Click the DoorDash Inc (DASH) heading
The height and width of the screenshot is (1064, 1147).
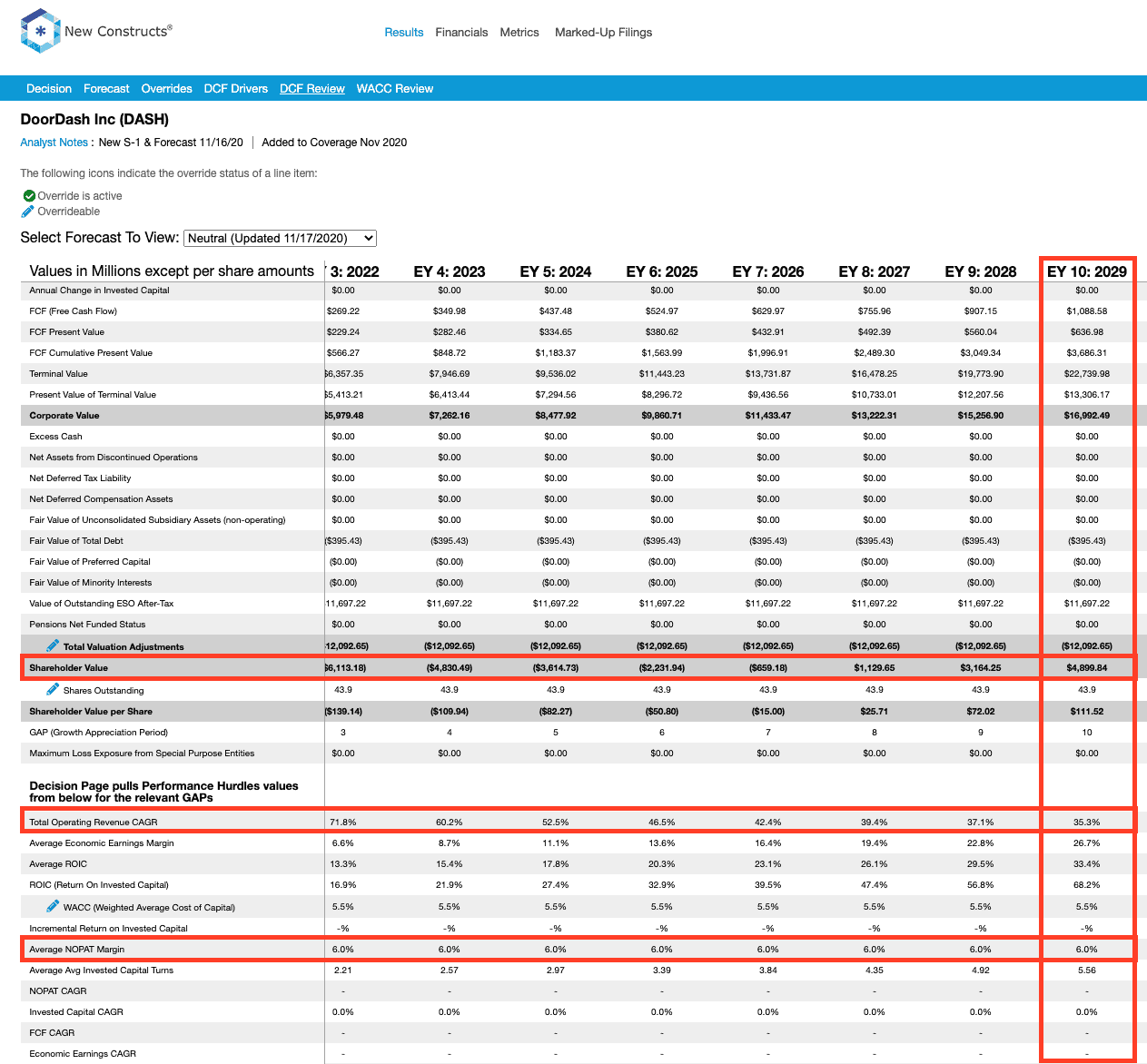click(x=94, y=119)
